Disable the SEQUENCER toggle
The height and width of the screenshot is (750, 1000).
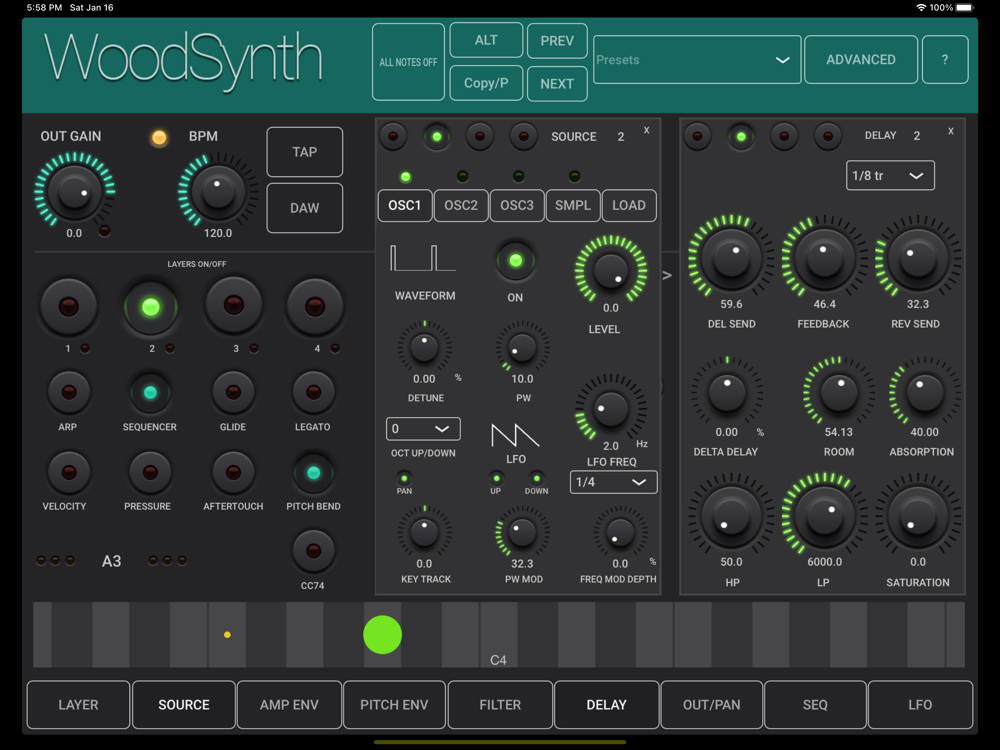tap(150, 392)
